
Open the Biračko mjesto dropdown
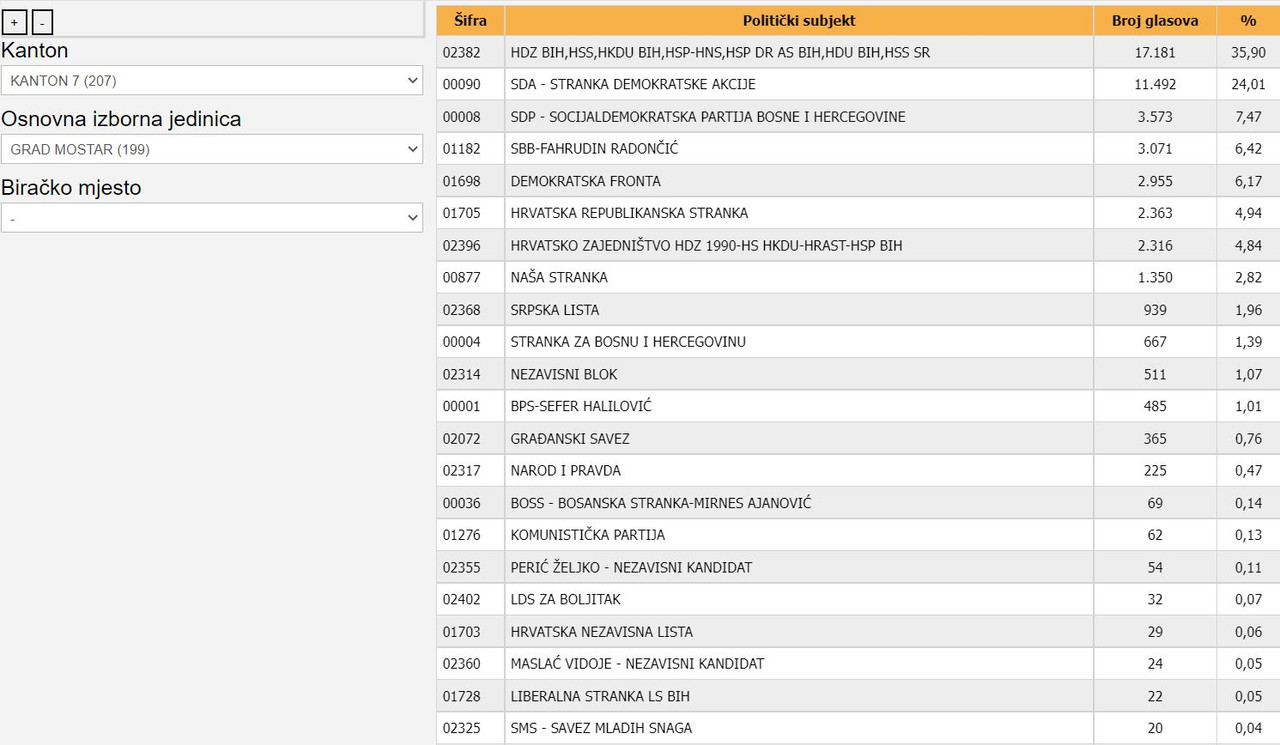click(x=212, y=218)
